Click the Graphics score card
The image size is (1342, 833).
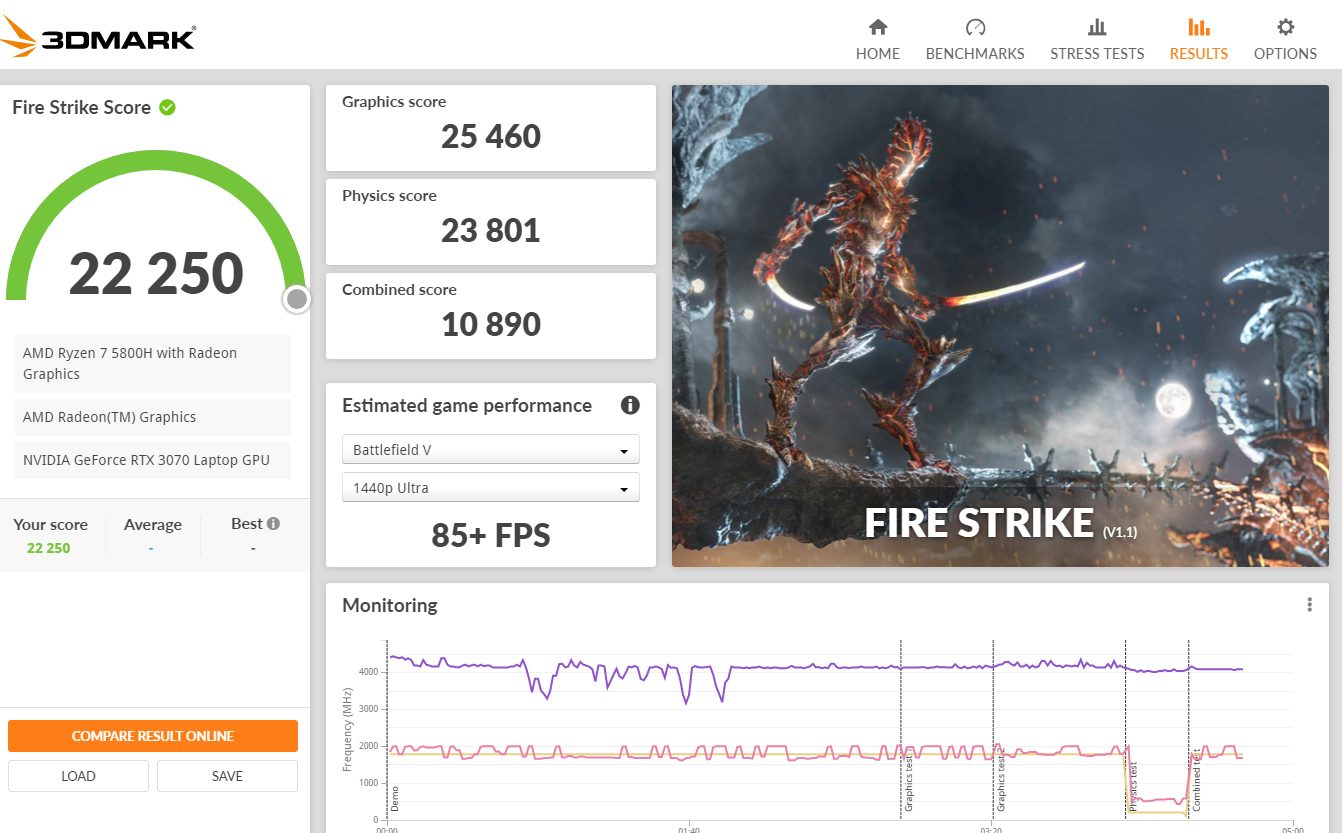coord(491,128)
